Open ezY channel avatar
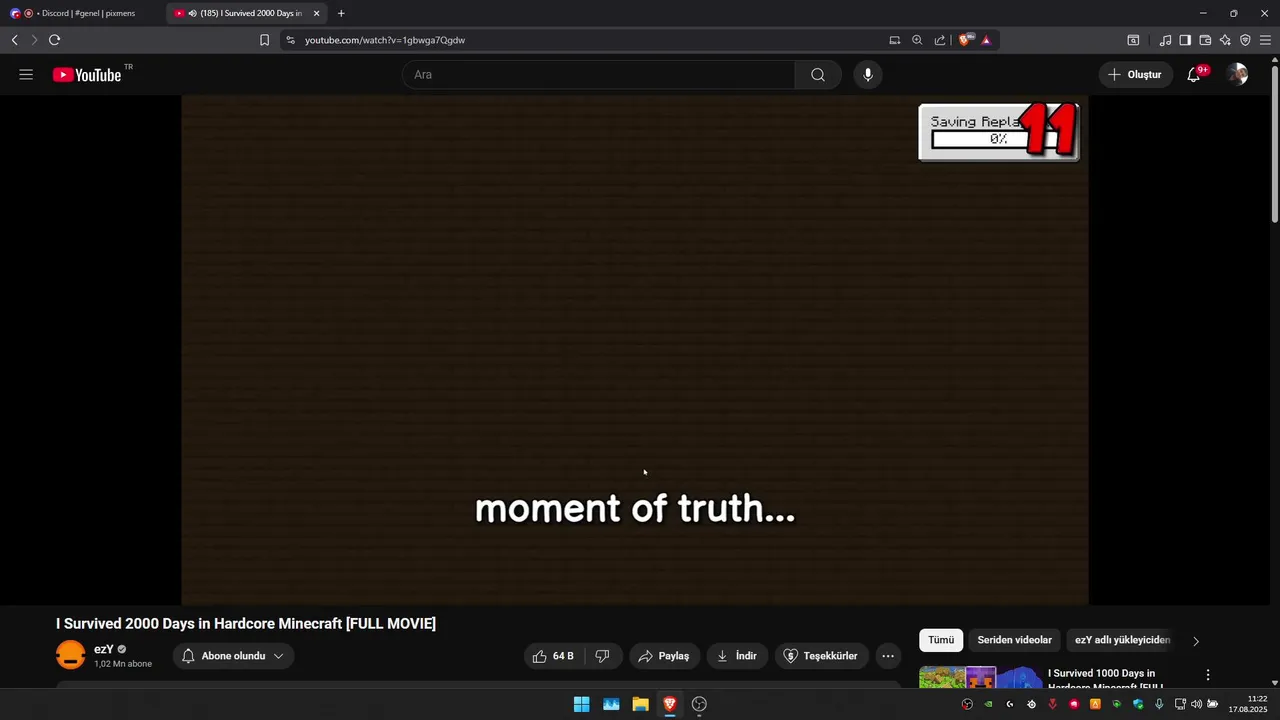Screen dimensions: 1280x720 [x=71, y=656]
